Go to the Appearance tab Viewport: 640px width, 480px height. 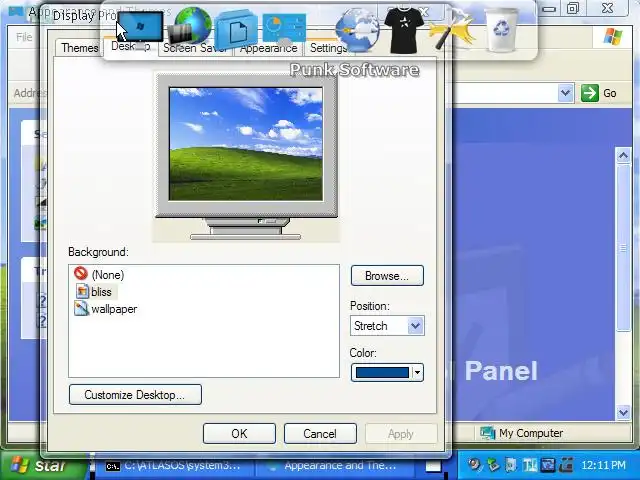pyautogui.click(x=268, y=48)
